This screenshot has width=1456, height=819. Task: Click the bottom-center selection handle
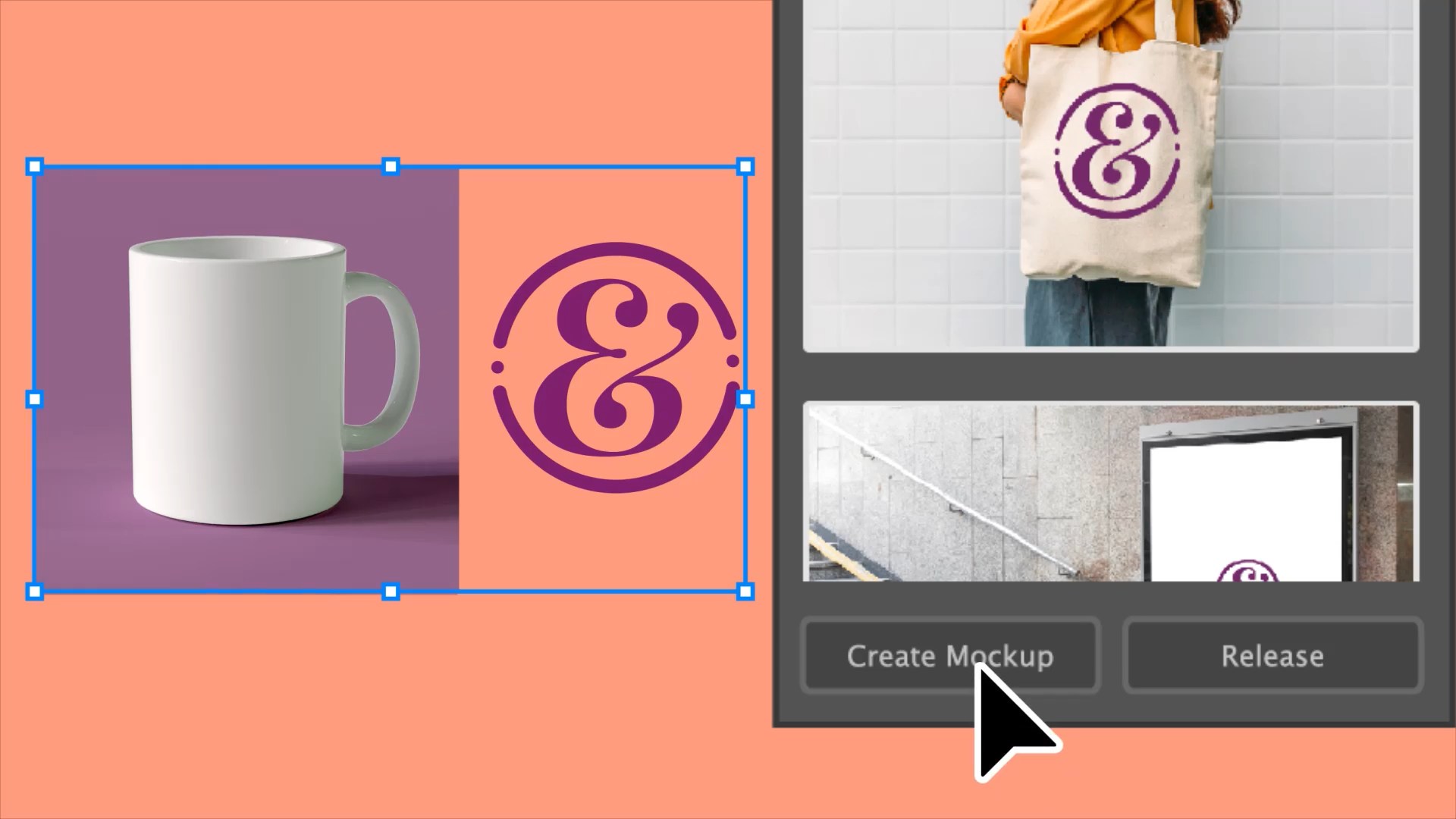click(391, 591)
